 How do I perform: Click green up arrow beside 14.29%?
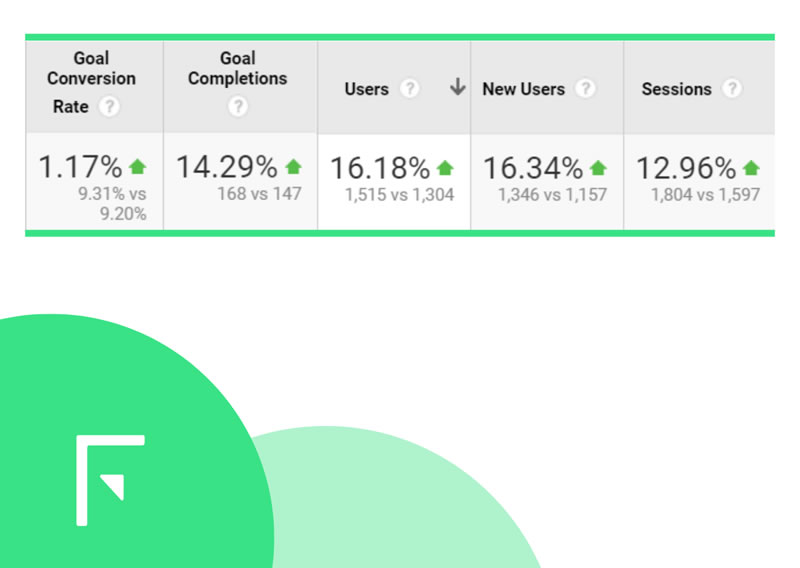pos(293,166)
